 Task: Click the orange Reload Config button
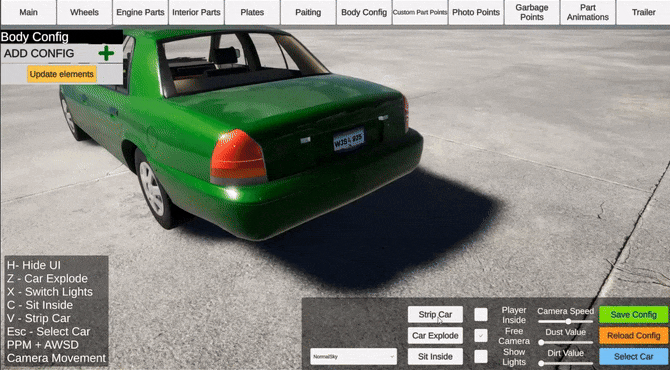[633, 335]
